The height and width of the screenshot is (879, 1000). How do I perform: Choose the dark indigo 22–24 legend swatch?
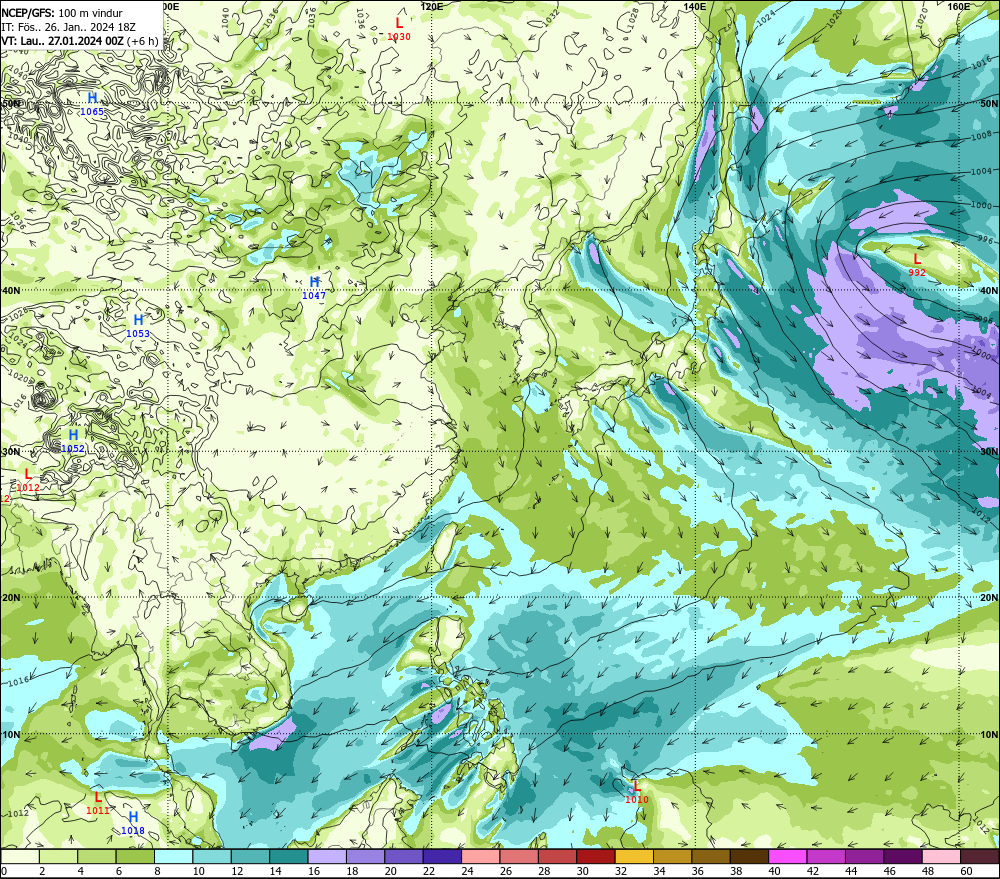point(443,856)
